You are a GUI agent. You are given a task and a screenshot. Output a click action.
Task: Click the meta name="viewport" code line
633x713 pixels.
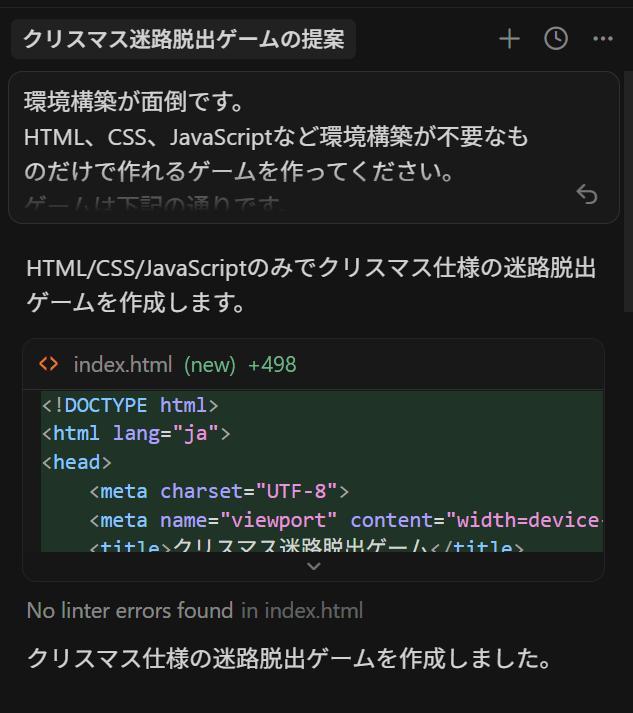tap(346, 521)
